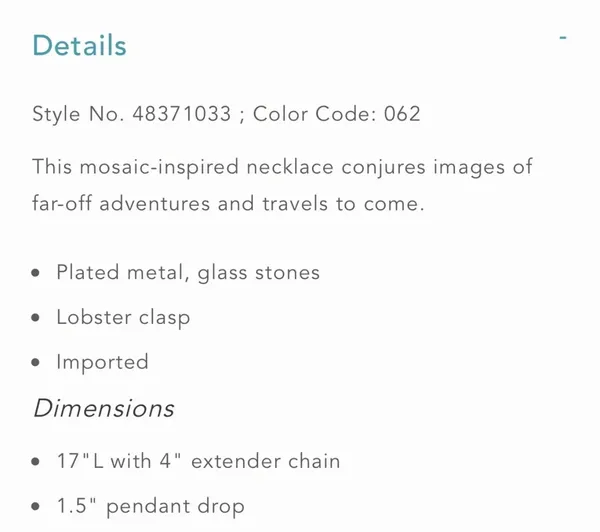Click the Details section heading
The width and height of the screenshot is (600, 532).
coord(79,46)
